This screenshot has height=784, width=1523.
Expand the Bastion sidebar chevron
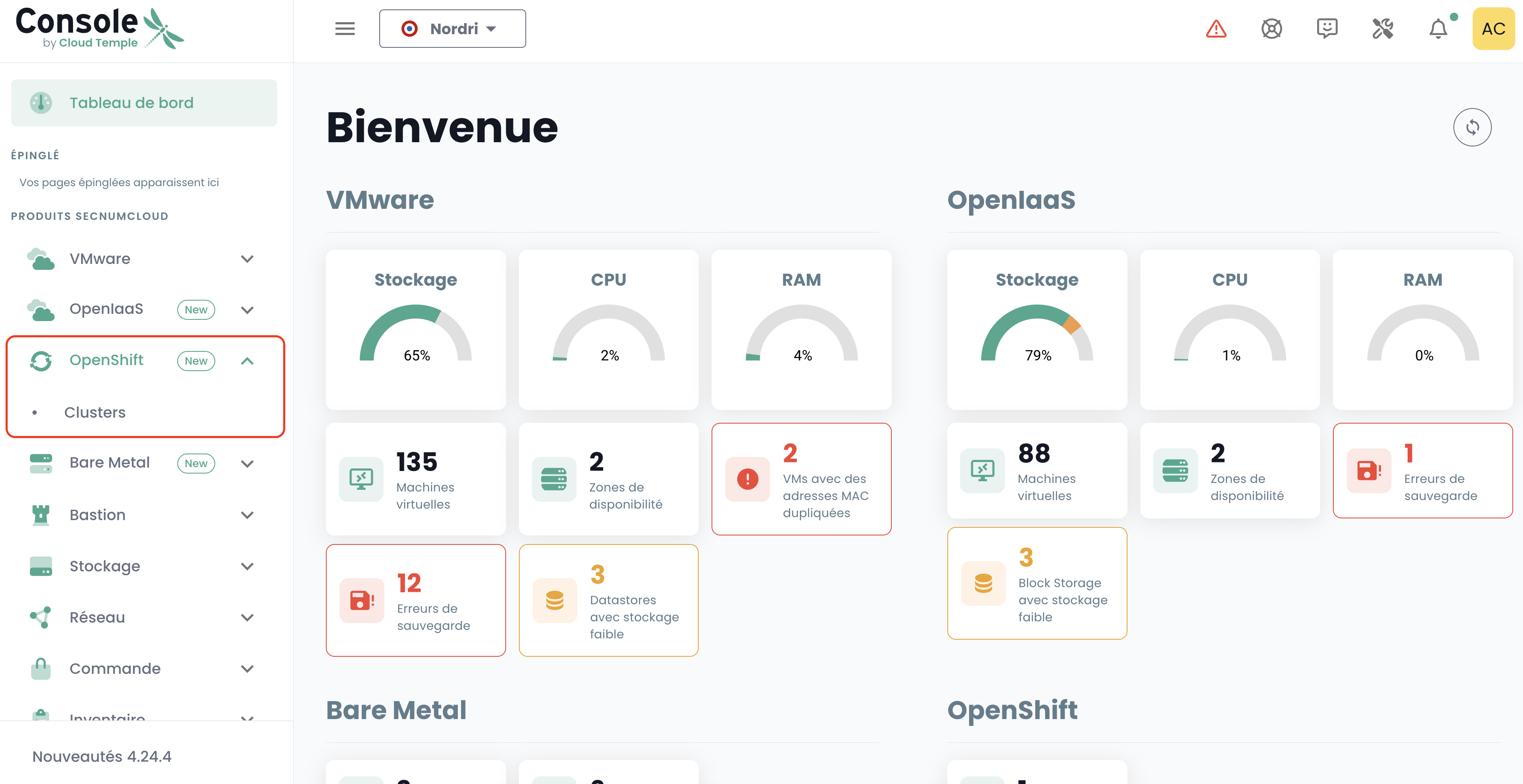(x=247, y=515)
